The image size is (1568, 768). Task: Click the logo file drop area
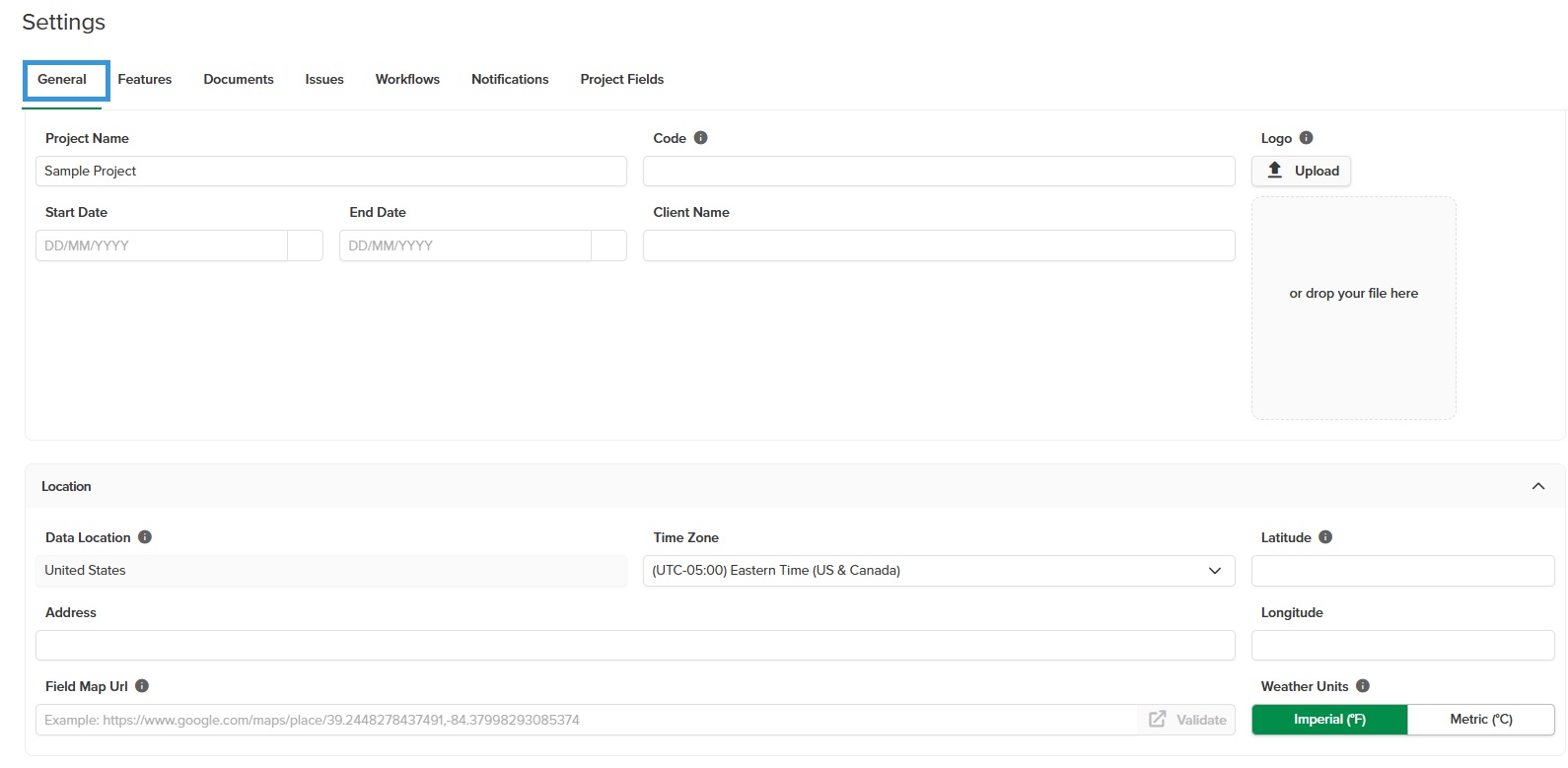click(1354, 308)
